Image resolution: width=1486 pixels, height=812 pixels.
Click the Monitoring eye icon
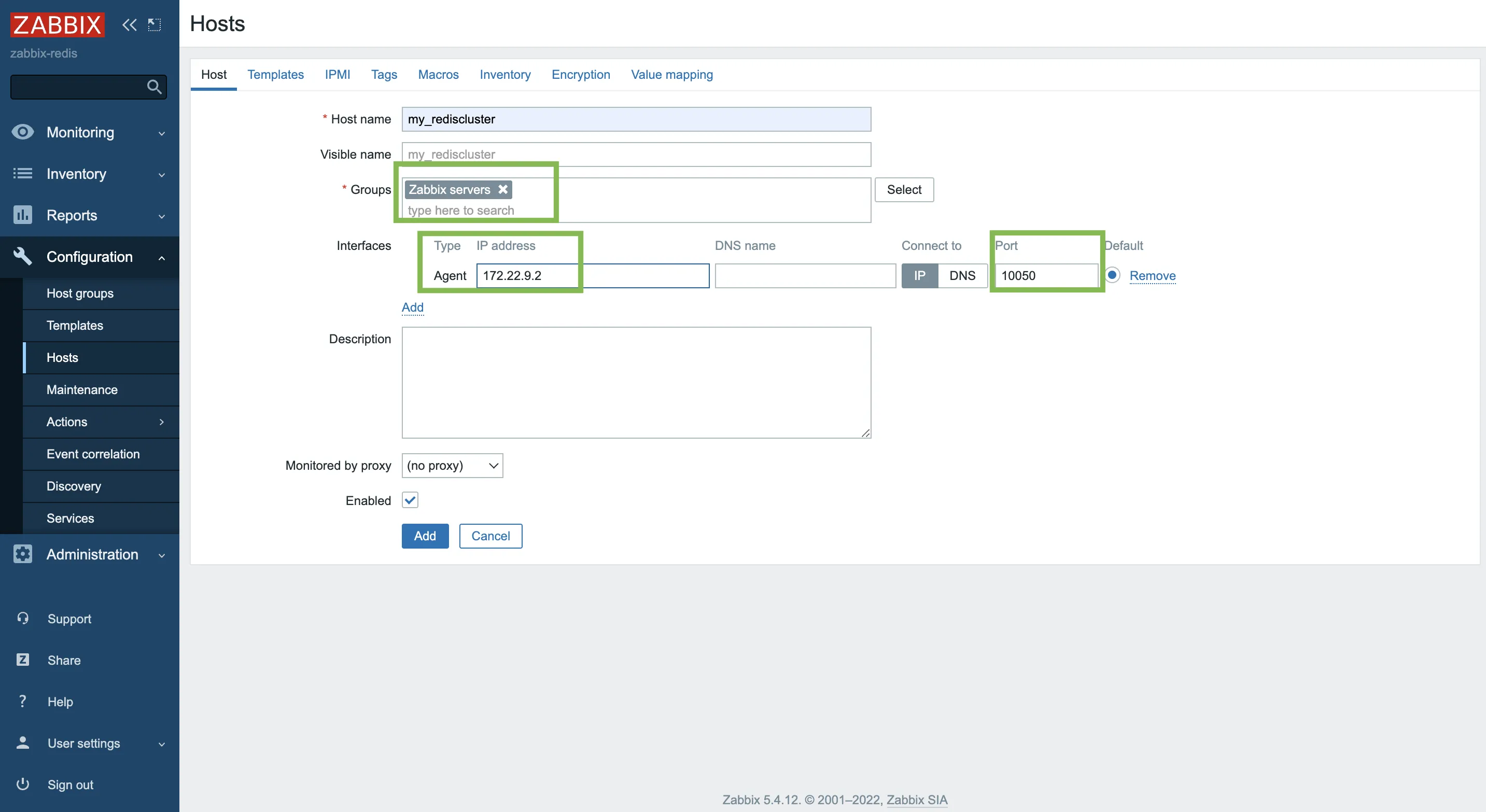click(x=22, y=132)
